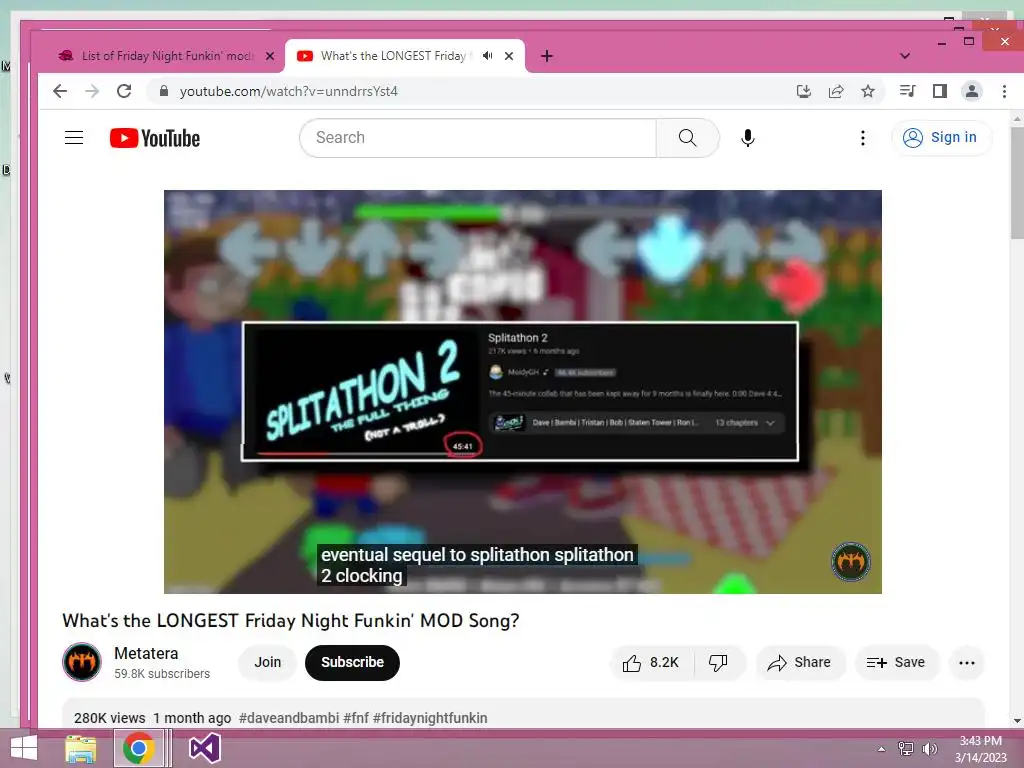Click video player to pause playback
This screenshot has width=1024, height=768.
[522, 392]
